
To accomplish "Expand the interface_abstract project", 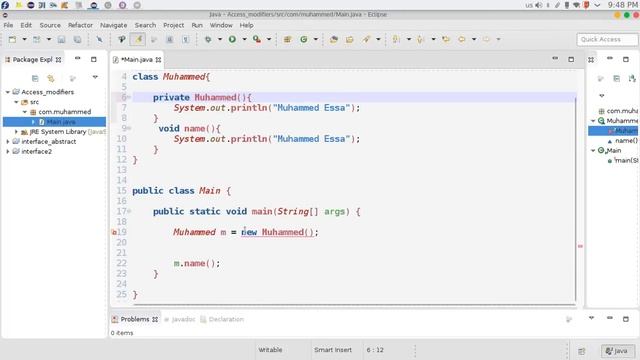I will pos(7,141).
